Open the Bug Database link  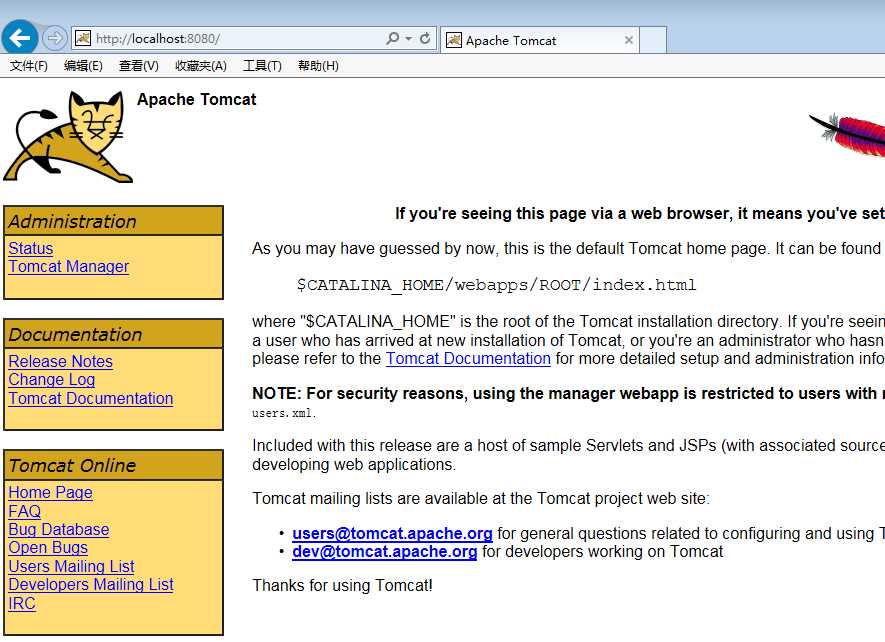59,529
